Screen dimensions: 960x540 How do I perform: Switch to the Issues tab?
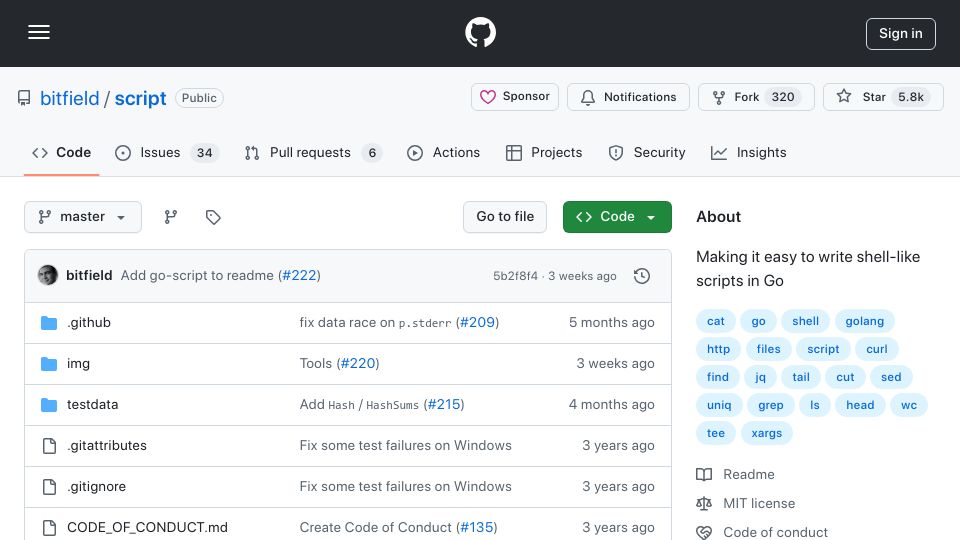pos(167,152)
